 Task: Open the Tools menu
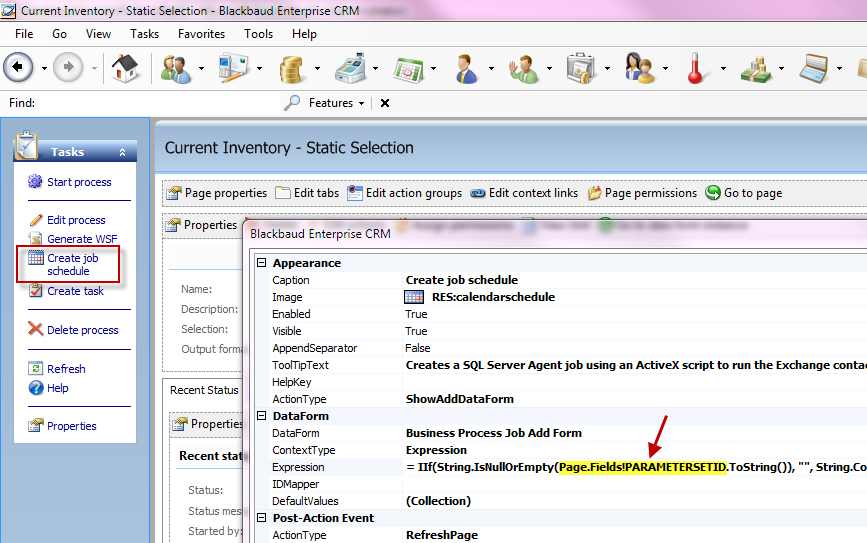coord(258,34)
